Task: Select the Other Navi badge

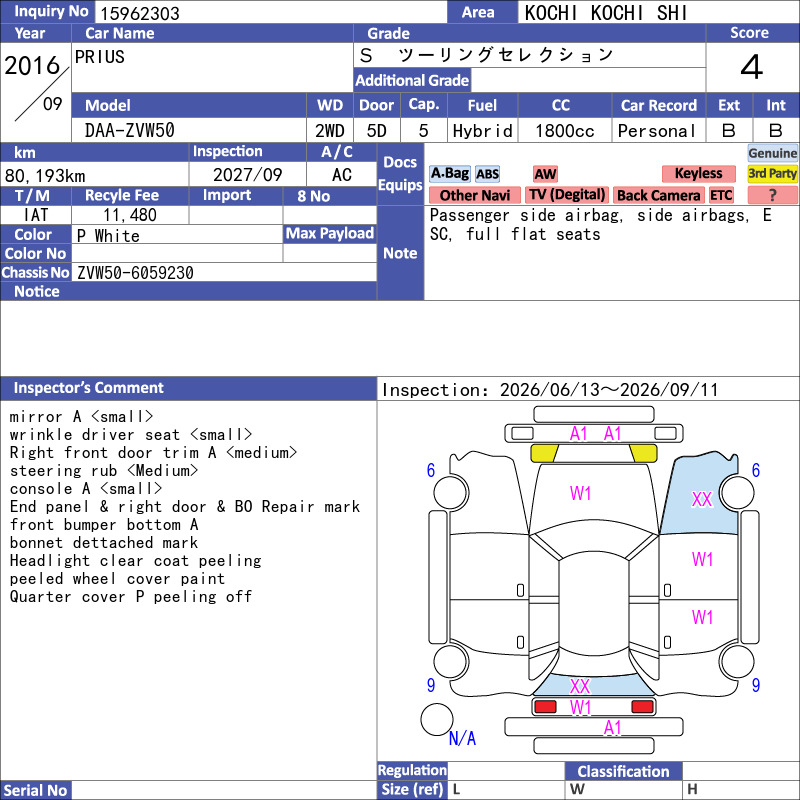Action: coord(474,195)
